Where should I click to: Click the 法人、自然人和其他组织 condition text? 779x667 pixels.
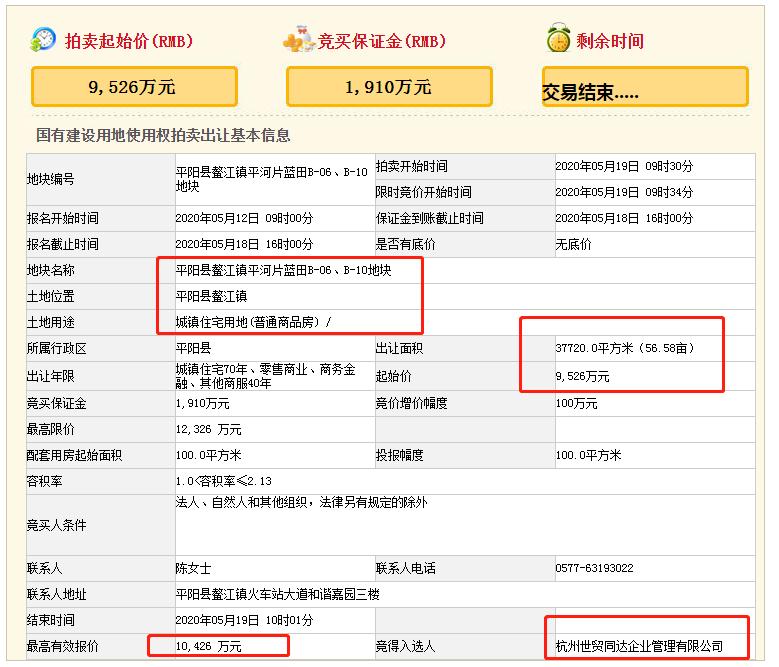click(x=302, y=502)
